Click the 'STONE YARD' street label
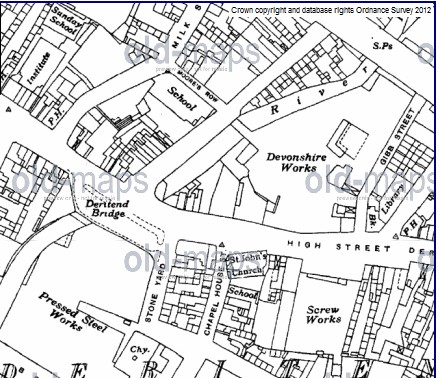Viewport: 439px width, 378px height. [x=155, y=293]
